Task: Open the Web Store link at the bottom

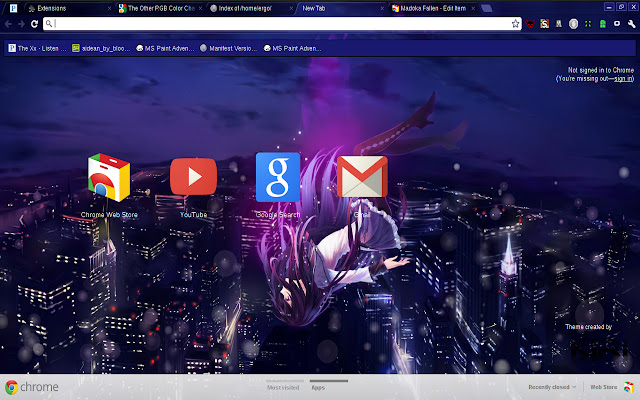Action: [612, 387]
